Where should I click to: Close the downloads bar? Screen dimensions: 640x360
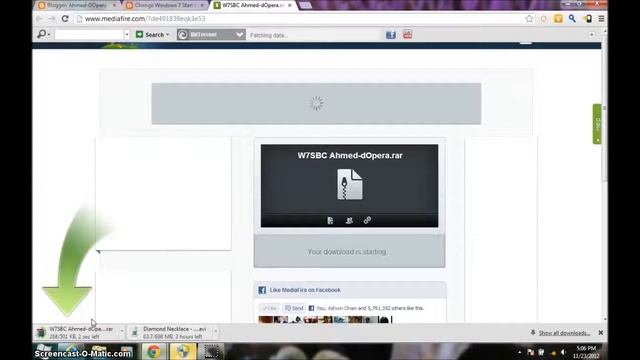(x=601, y=333)
